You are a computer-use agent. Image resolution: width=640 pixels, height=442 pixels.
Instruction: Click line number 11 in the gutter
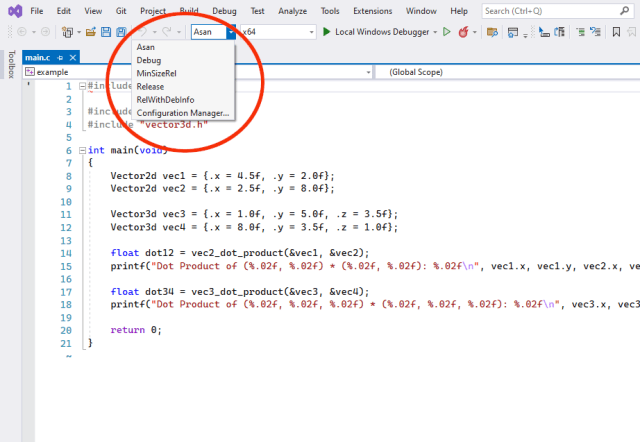click(66, 215)
